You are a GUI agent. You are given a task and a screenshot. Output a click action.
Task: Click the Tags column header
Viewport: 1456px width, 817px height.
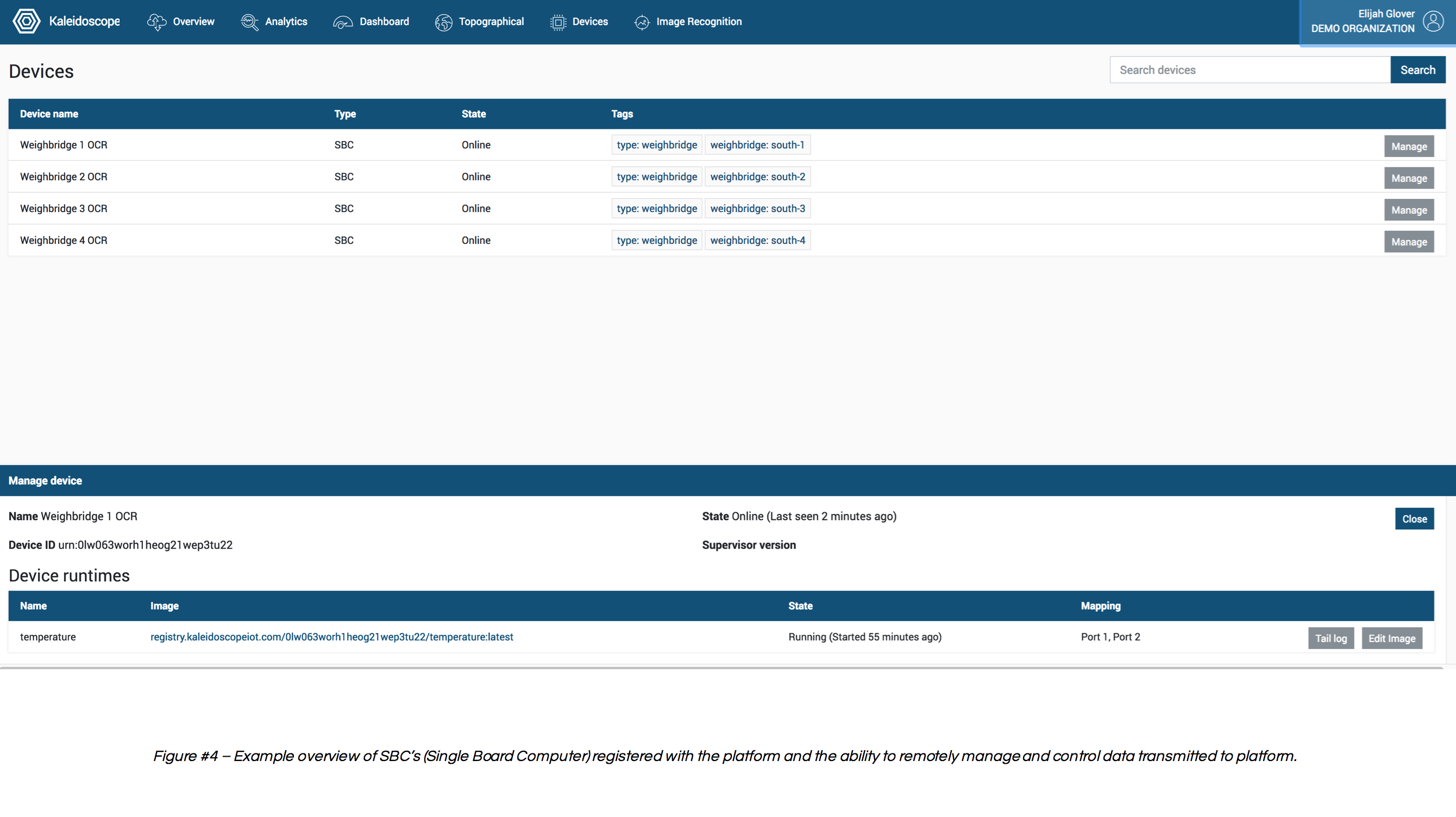pos(622,114)
